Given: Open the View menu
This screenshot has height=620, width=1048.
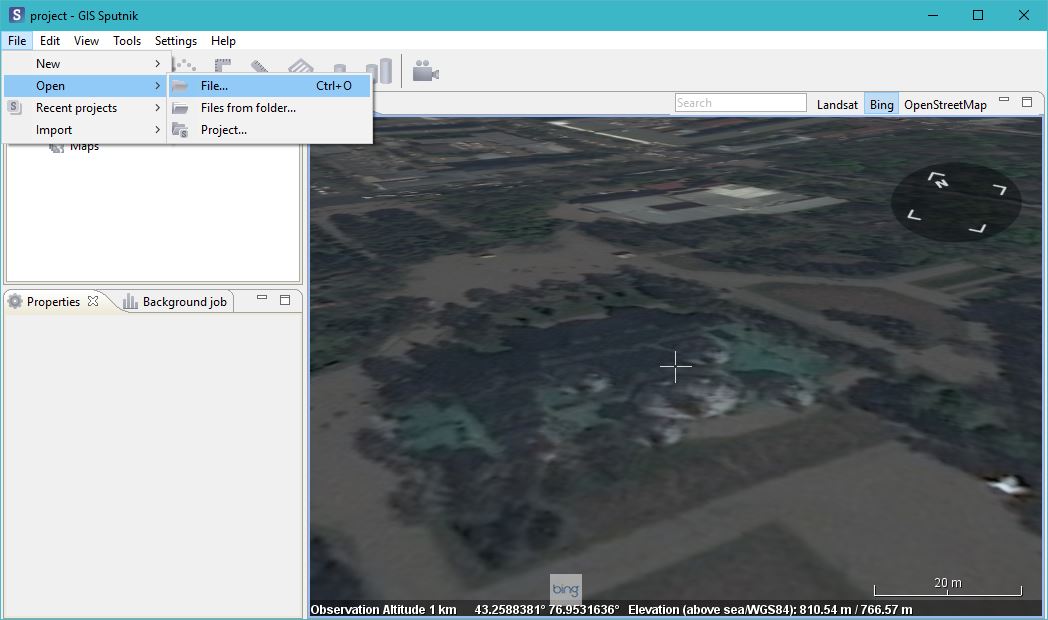Looking at the screenshot, I should pyautogui.click(x=86, y=41).
